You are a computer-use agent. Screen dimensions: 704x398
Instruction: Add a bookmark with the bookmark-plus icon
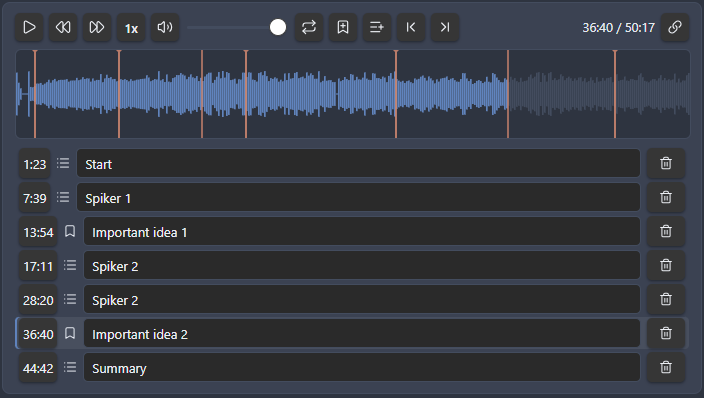(x=343, y=27)
